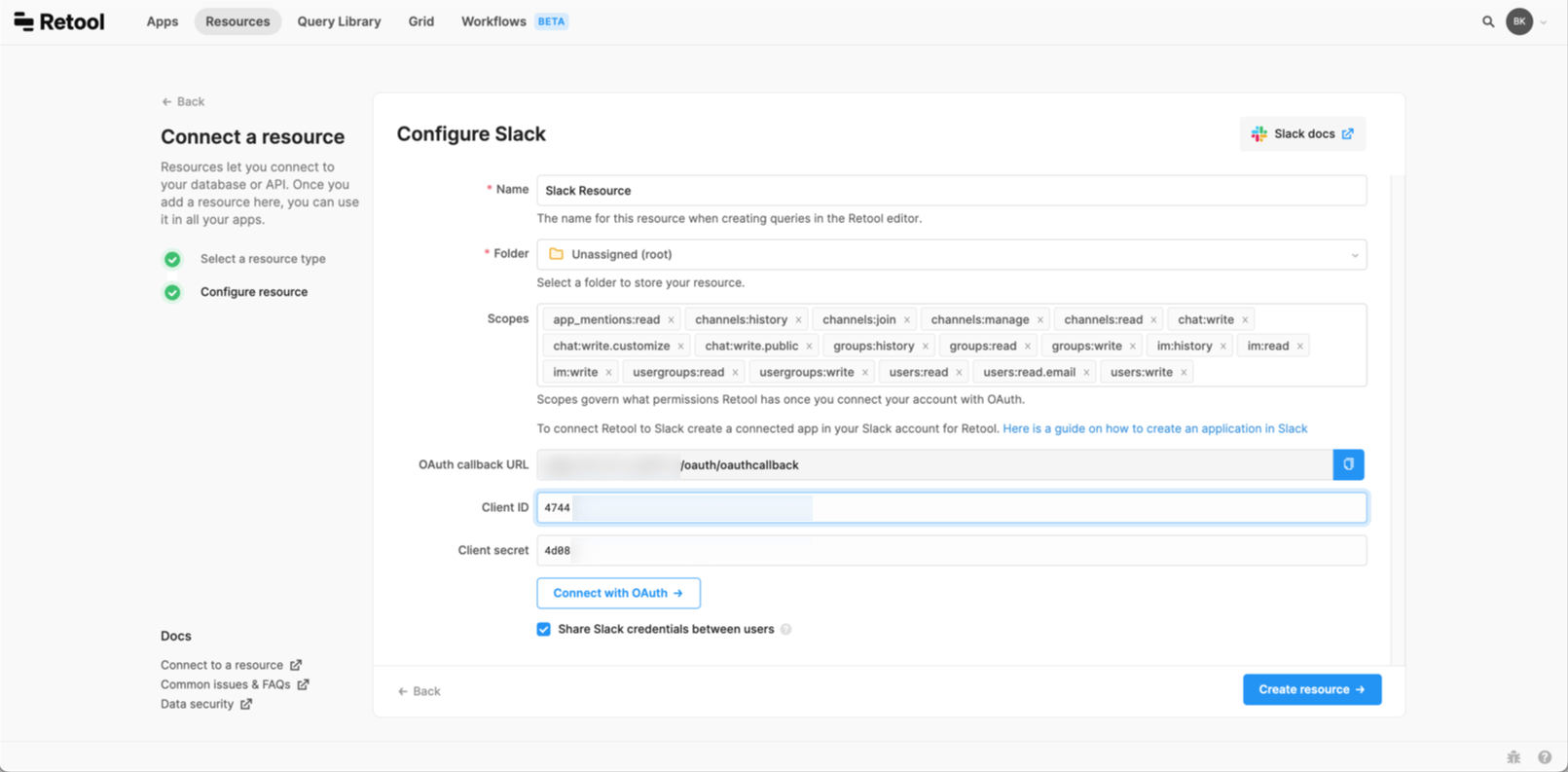Click Back at the form bottom
The height and width of the screenshot is (772, 1568).
click(x=419, y=691)
